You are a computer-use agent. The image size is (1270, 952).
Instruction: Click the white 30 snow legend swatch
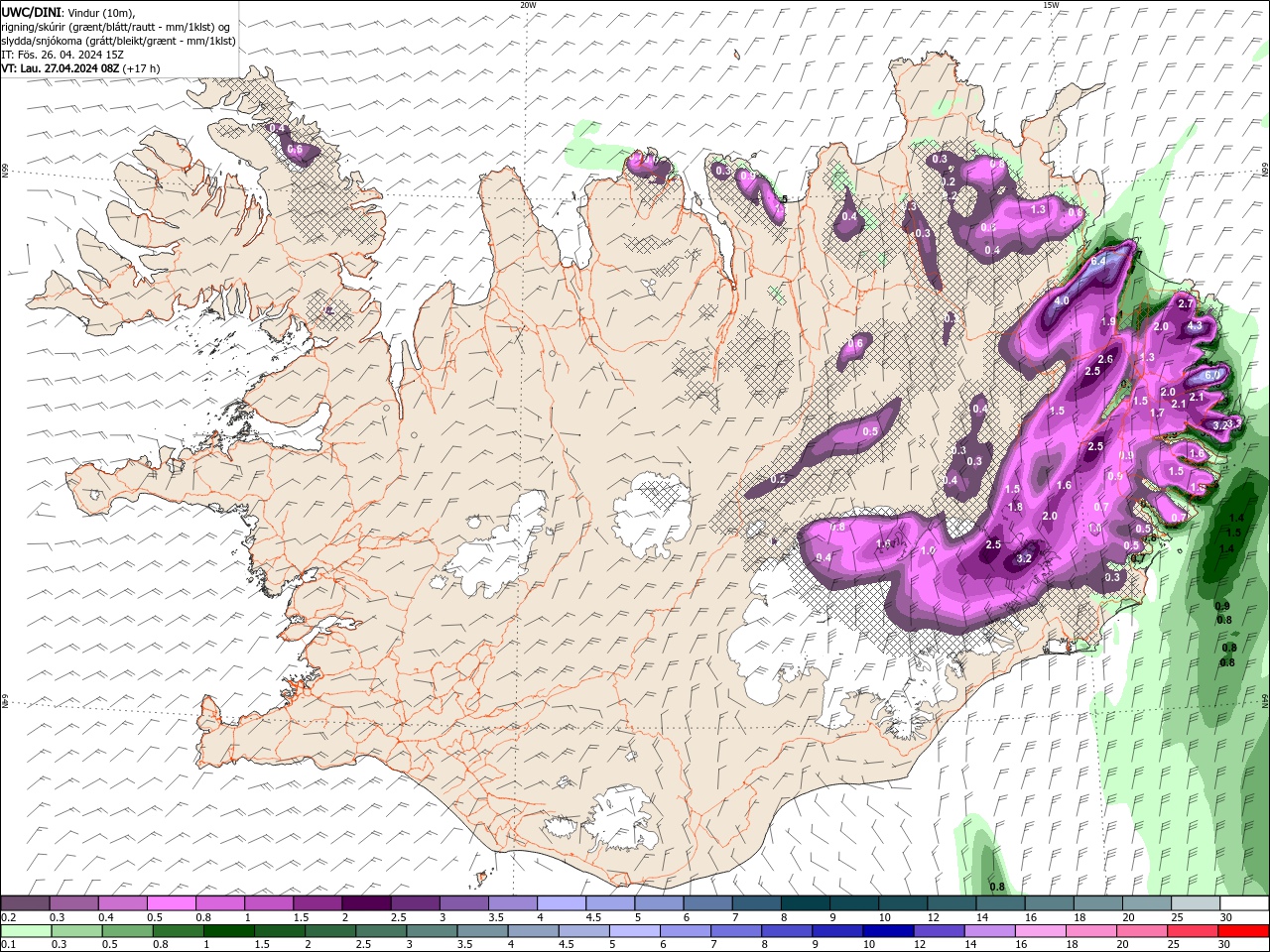click(x=1244, y=903)
